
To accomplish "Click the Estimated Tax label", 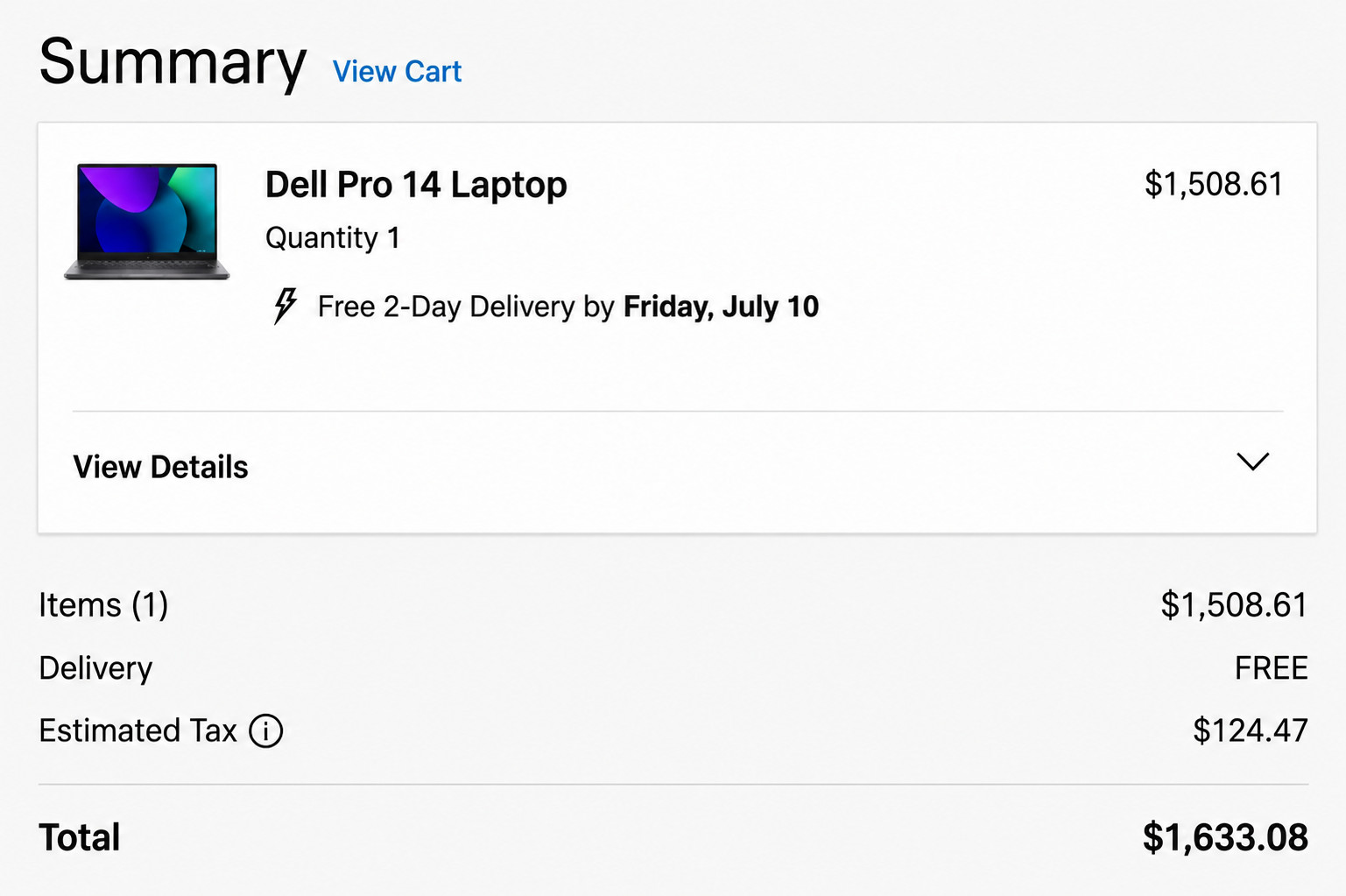I will tap(138, 730).
